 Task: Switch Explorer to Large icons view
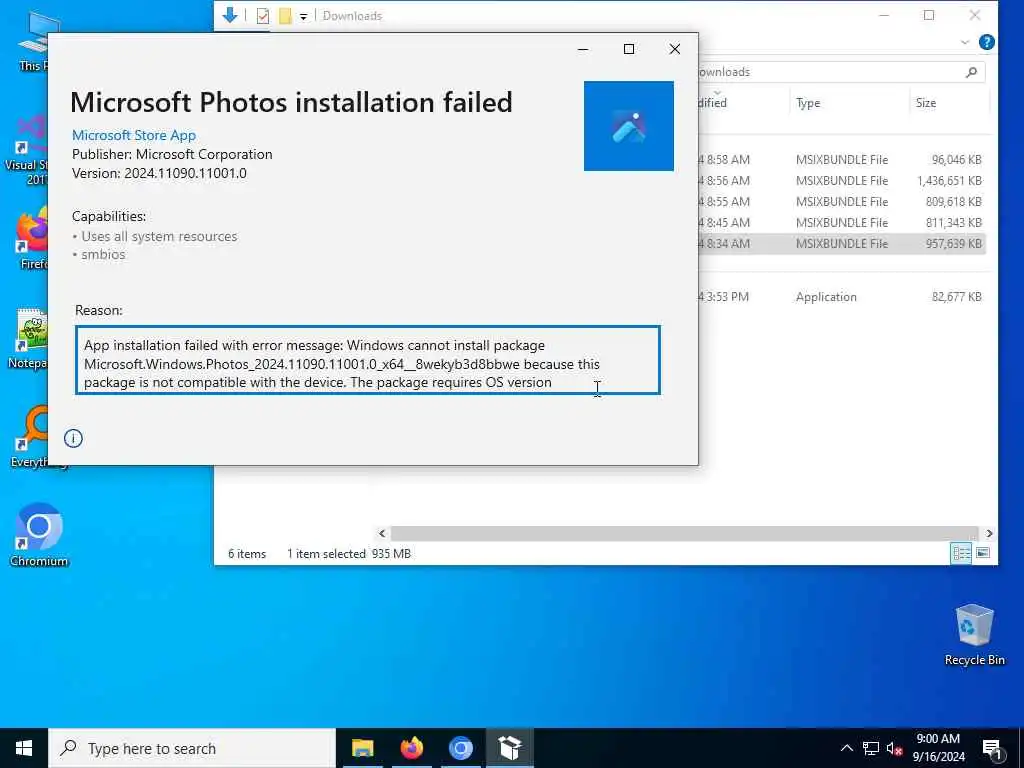pos(983,553)
